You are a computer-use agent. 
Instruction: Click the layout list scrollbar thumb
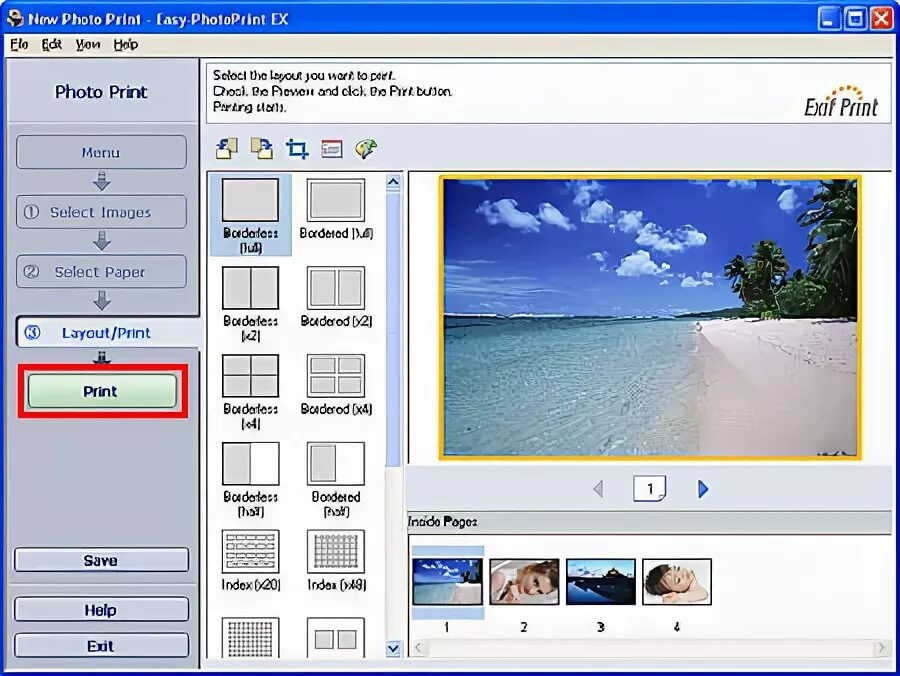click(393, 330)
